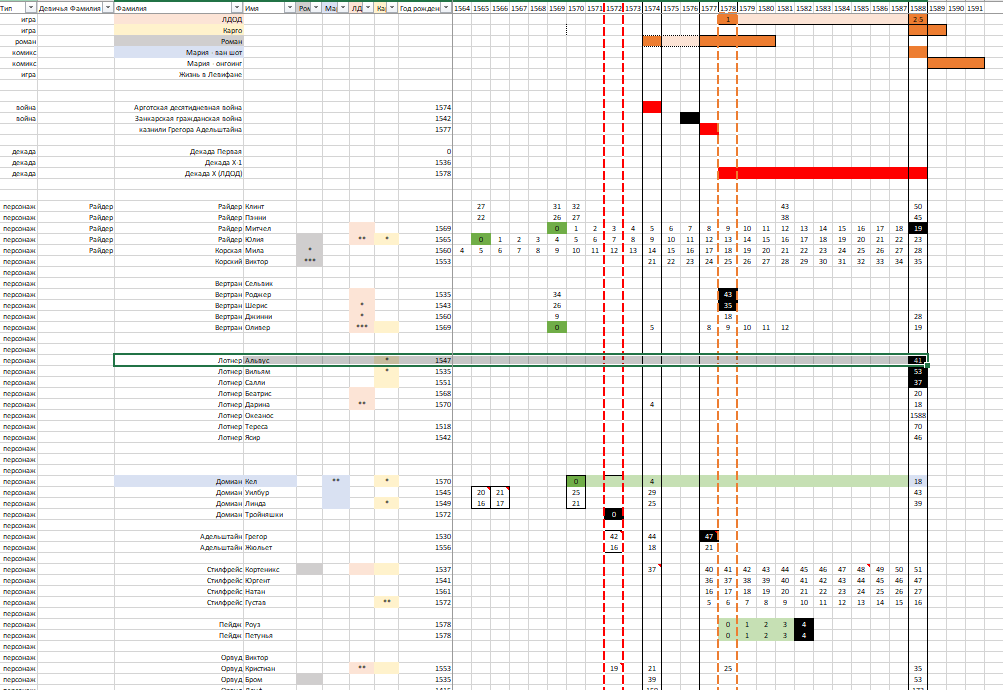Select the name cell Митчел
Image resolution: width=1003 pixels, height=690 pixels.
pyautogui.click(x=270, y=228)
